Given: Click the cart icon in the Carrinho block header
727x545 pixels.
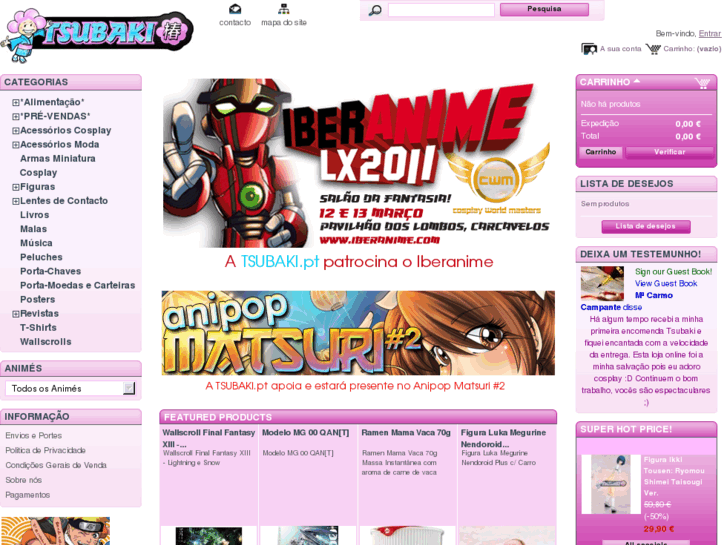Looking at the screenshot, I should coord(702,83).
